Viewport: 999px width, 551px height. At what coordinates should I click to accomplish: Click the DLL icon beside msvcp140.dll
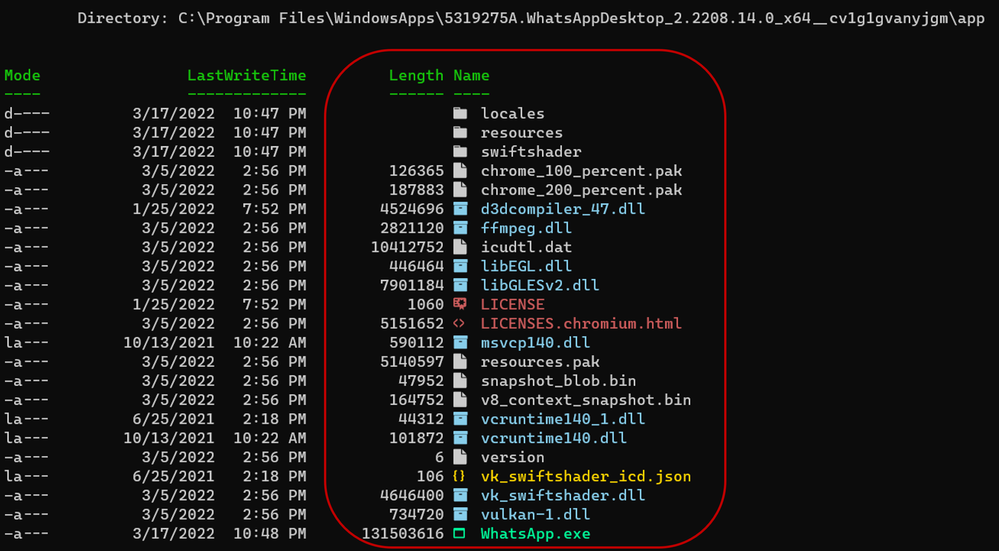click(x=460, y=343)
